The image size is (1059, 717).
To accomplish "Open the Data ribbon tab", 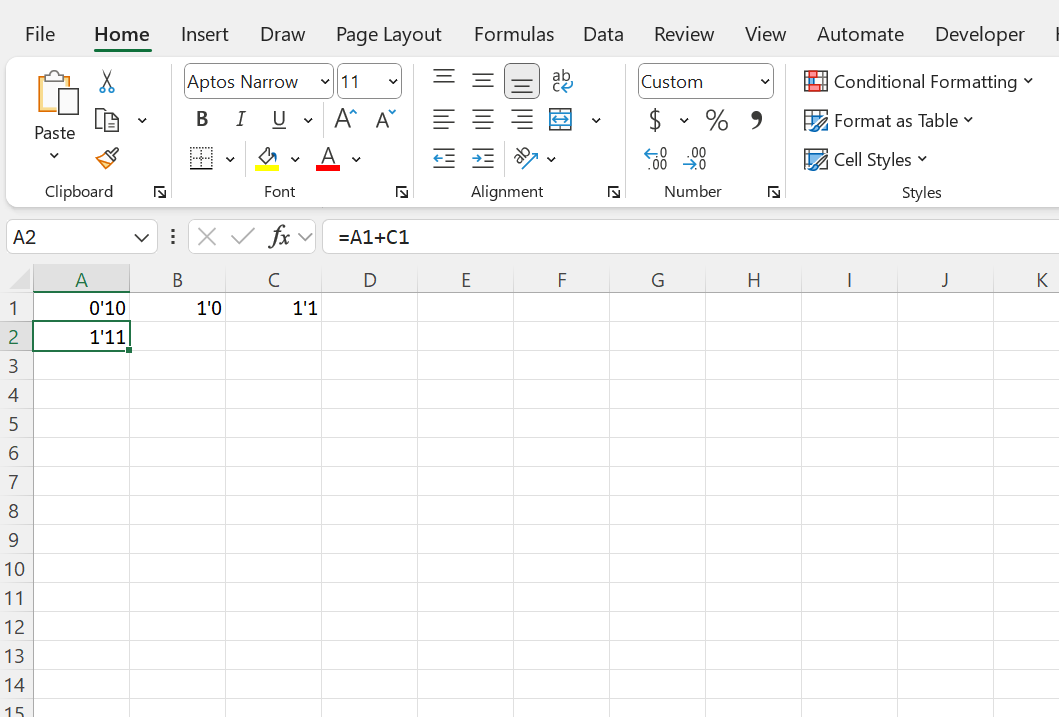I will (x=603, y=33).
